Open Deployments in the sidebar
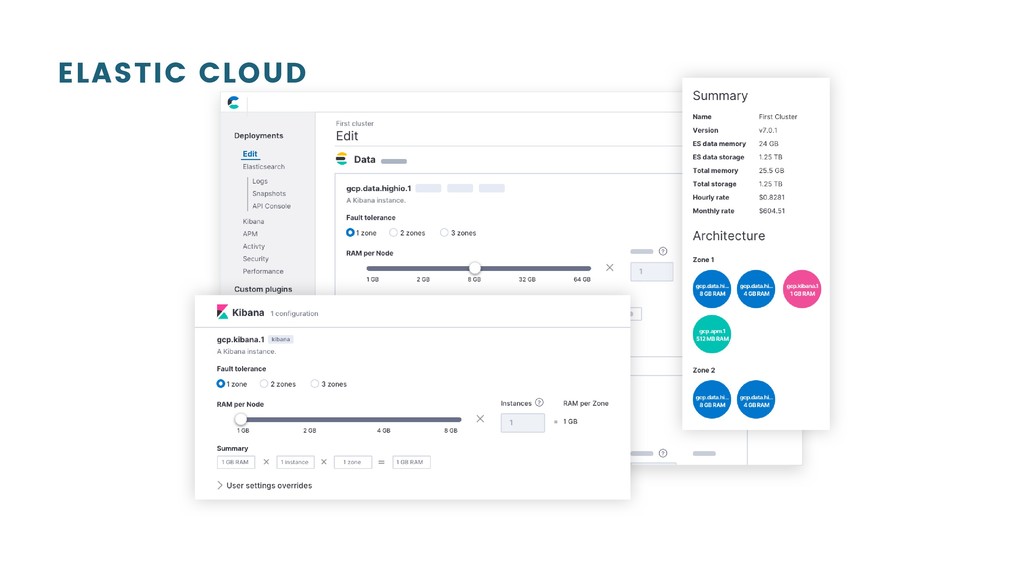Screen dimensions: 1024x576 259,135
